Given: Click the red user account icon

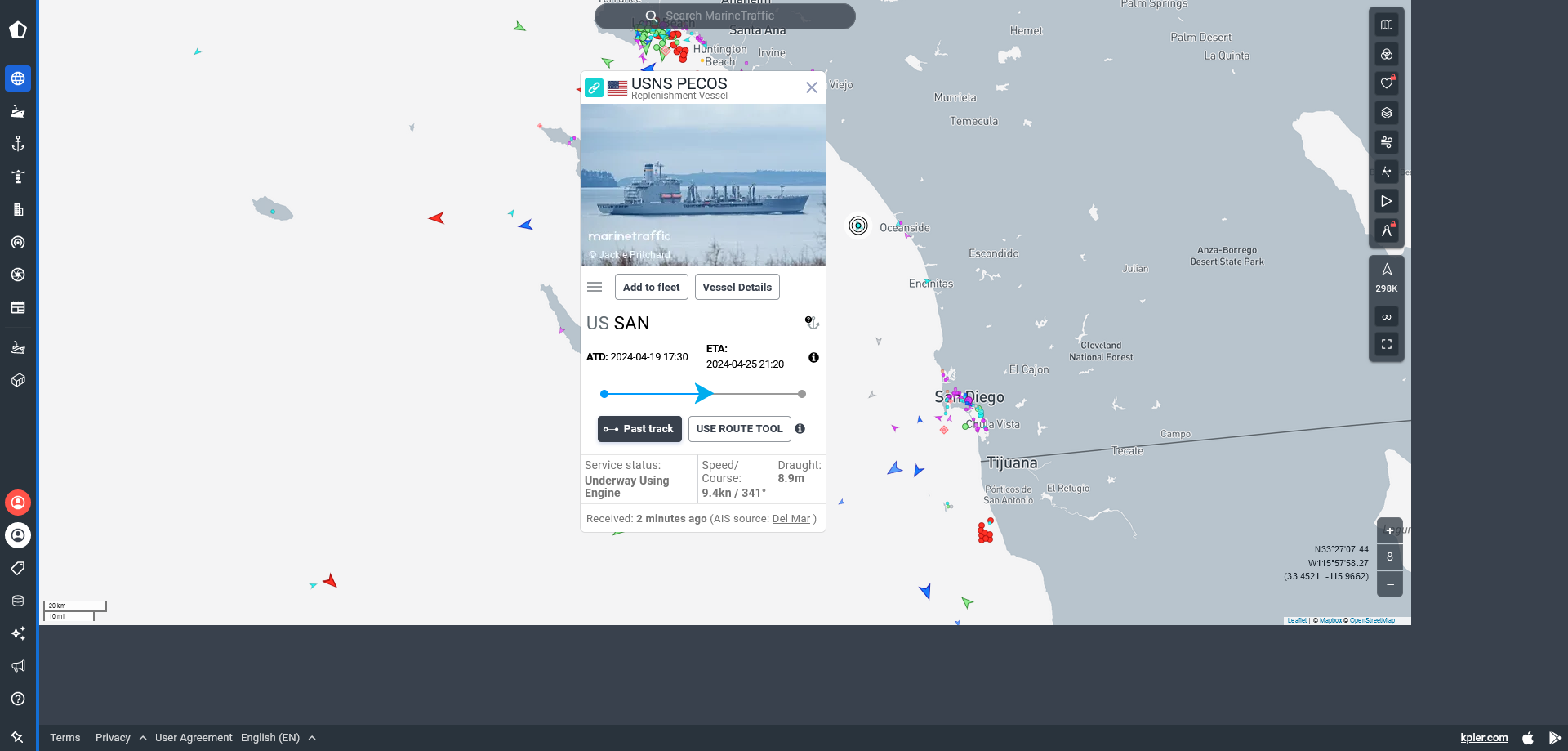Looking at the screenshot, I should tap(18, 503).
